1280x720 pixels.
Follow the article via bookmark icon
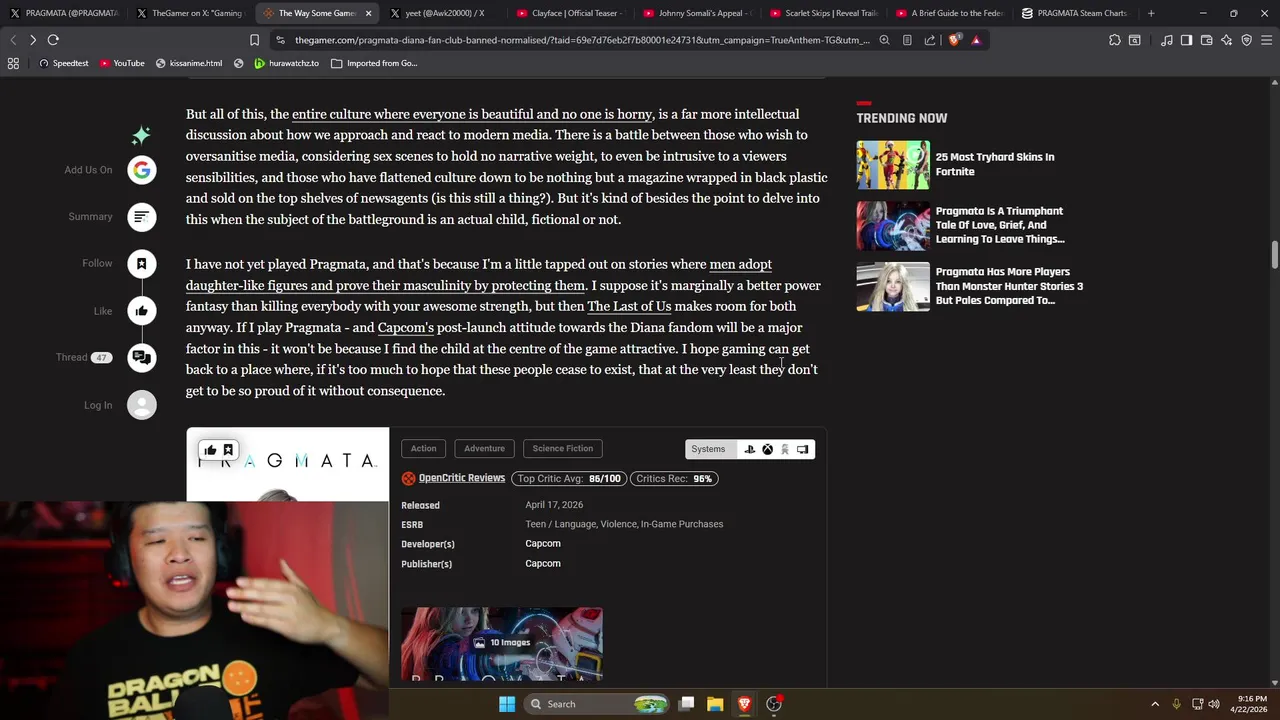coord(142,264)
